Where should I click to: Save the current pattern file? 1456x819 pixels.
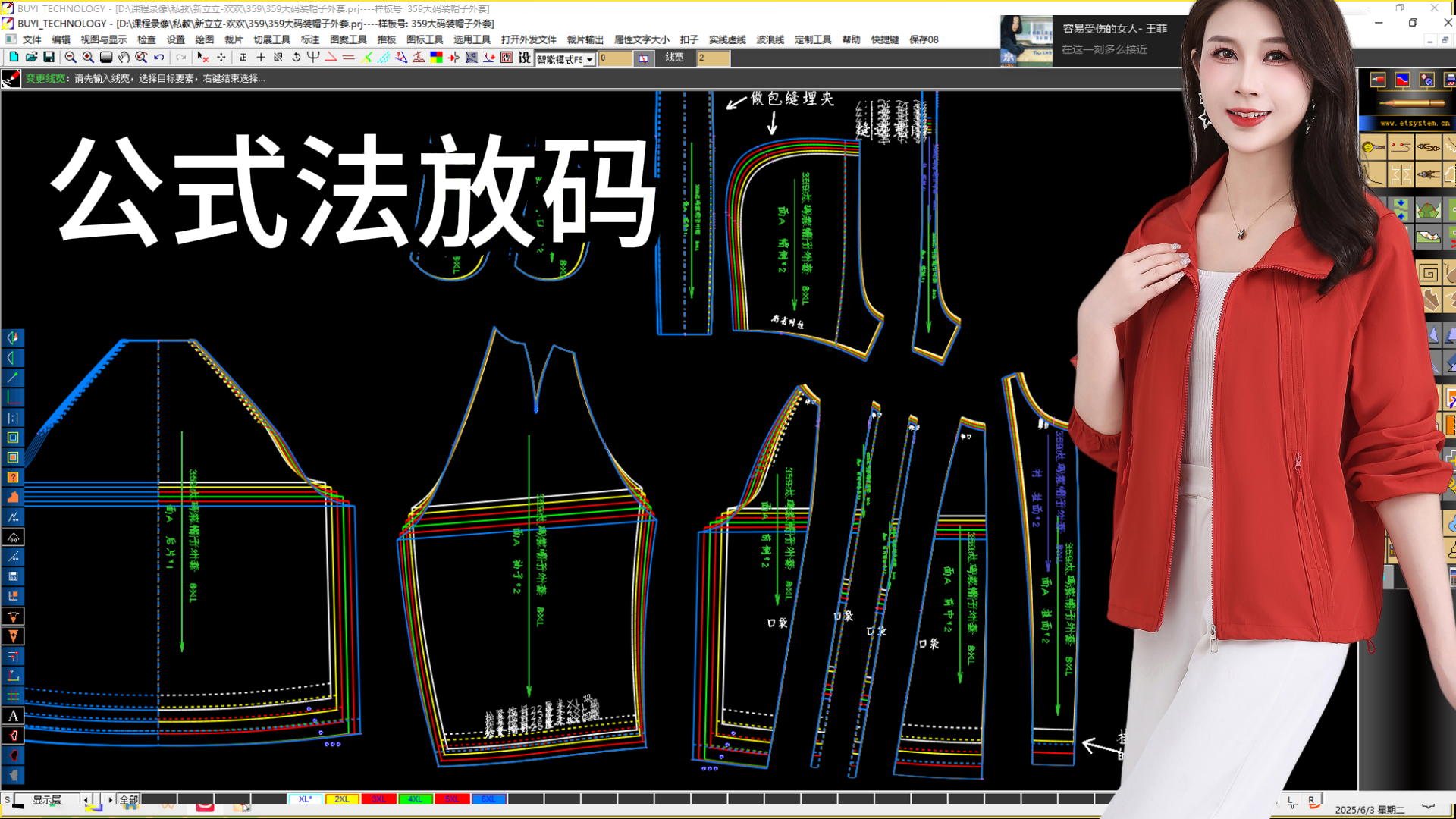click(49, 57)
